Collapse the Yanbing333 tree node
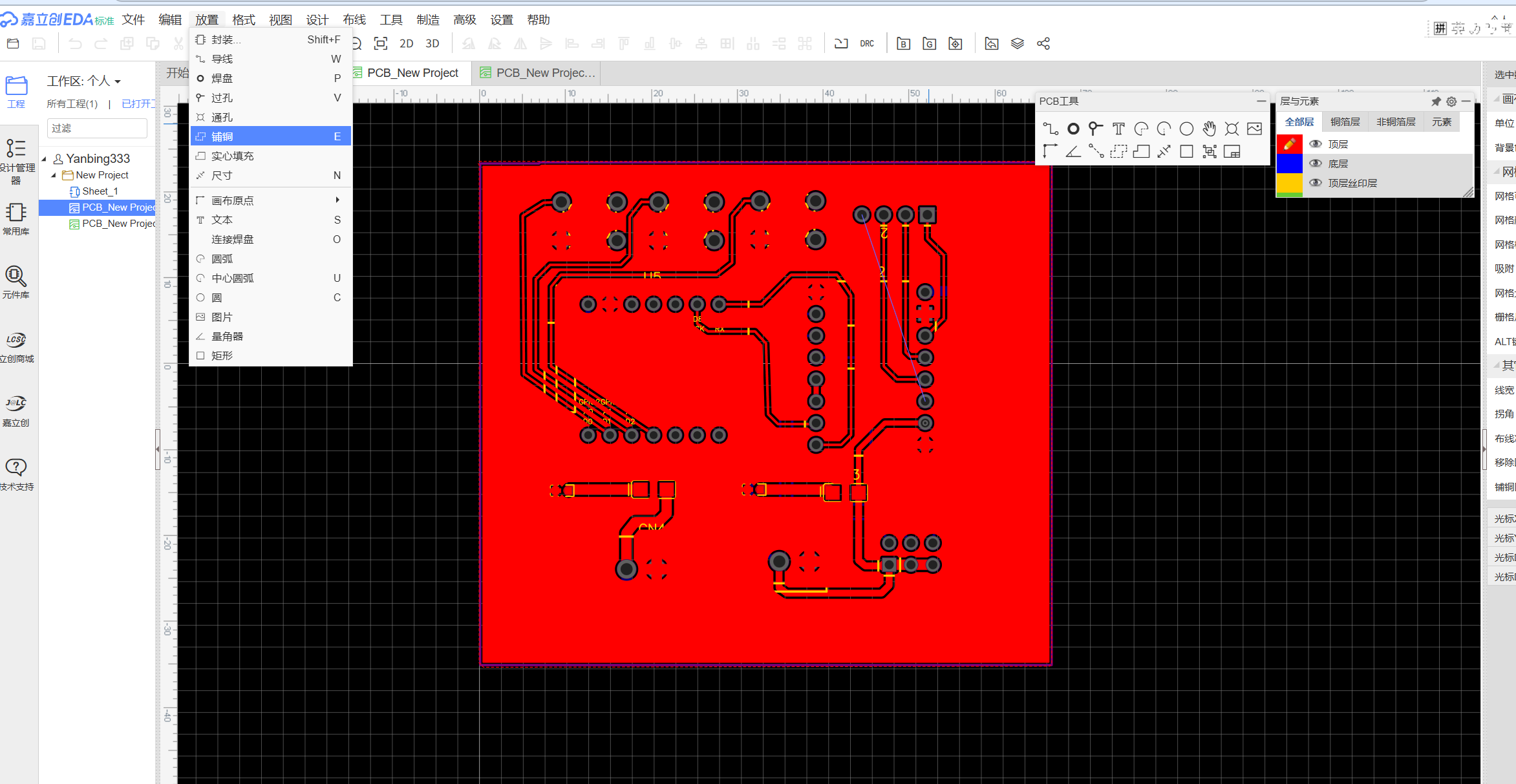1516x784 pixels. click(44, 159)
